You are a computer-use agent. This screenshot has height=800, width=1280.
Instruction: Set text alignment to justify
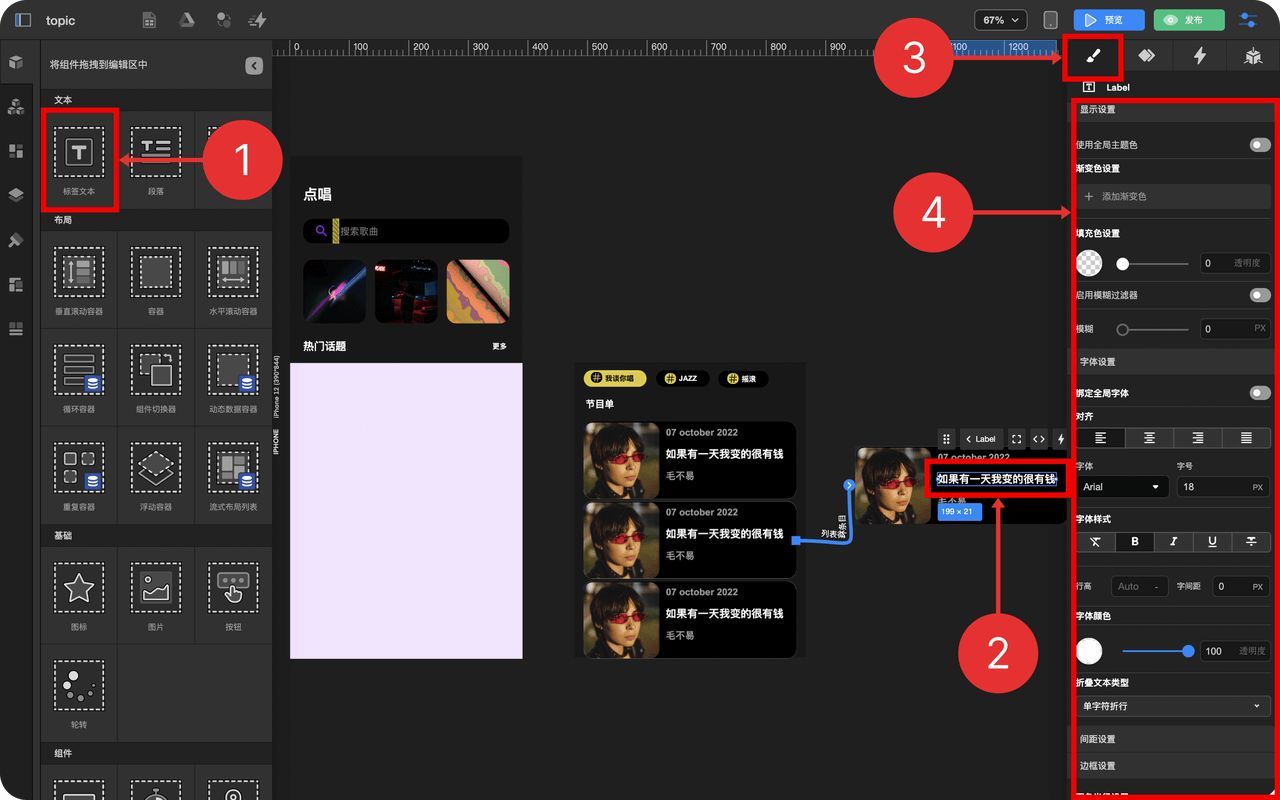[1247, 438]
